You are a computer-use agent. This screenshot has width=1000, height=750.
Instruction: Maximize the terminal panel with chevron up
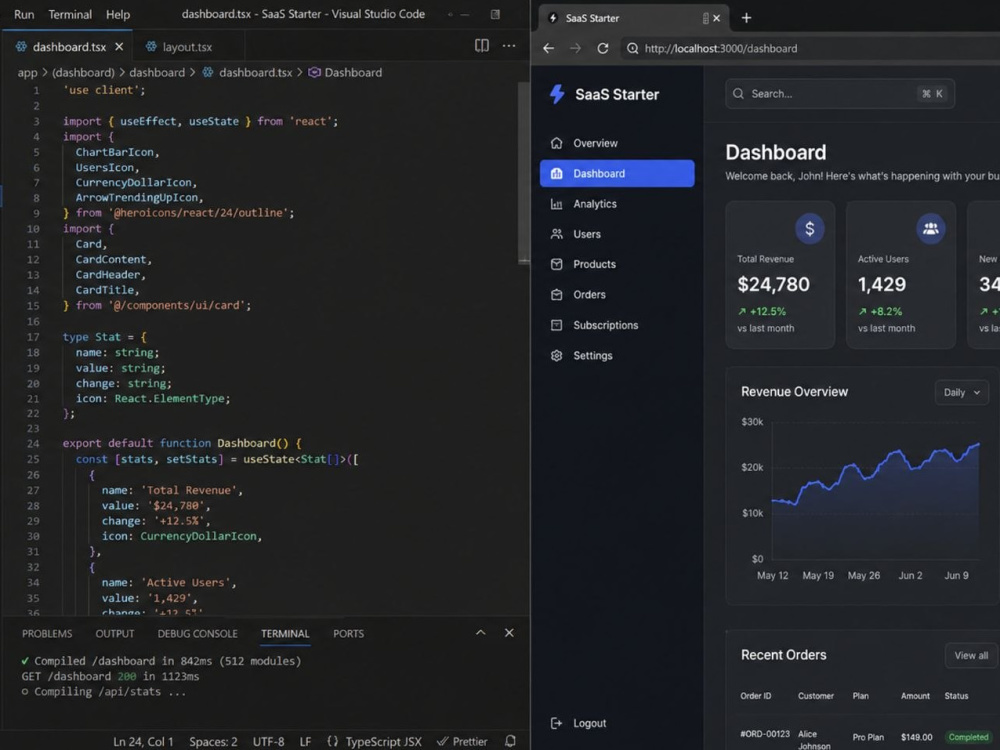click(x=481, y=633)
